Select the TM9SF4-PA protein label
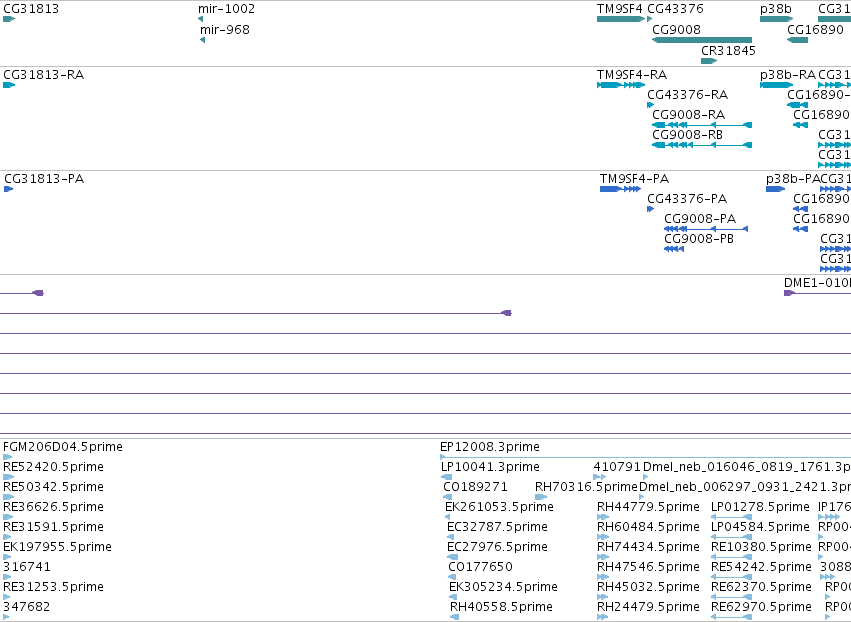851x622 pixels. point(634,179)
